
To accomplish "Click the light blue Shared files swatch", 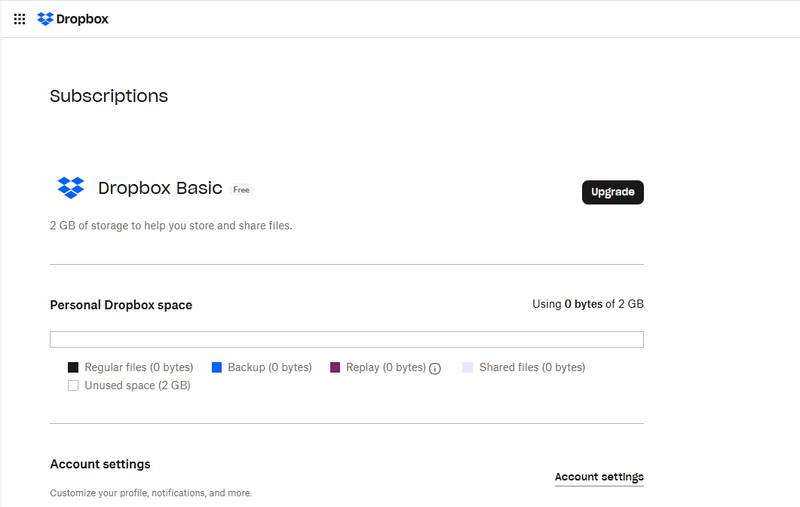I will coord(467,368).
